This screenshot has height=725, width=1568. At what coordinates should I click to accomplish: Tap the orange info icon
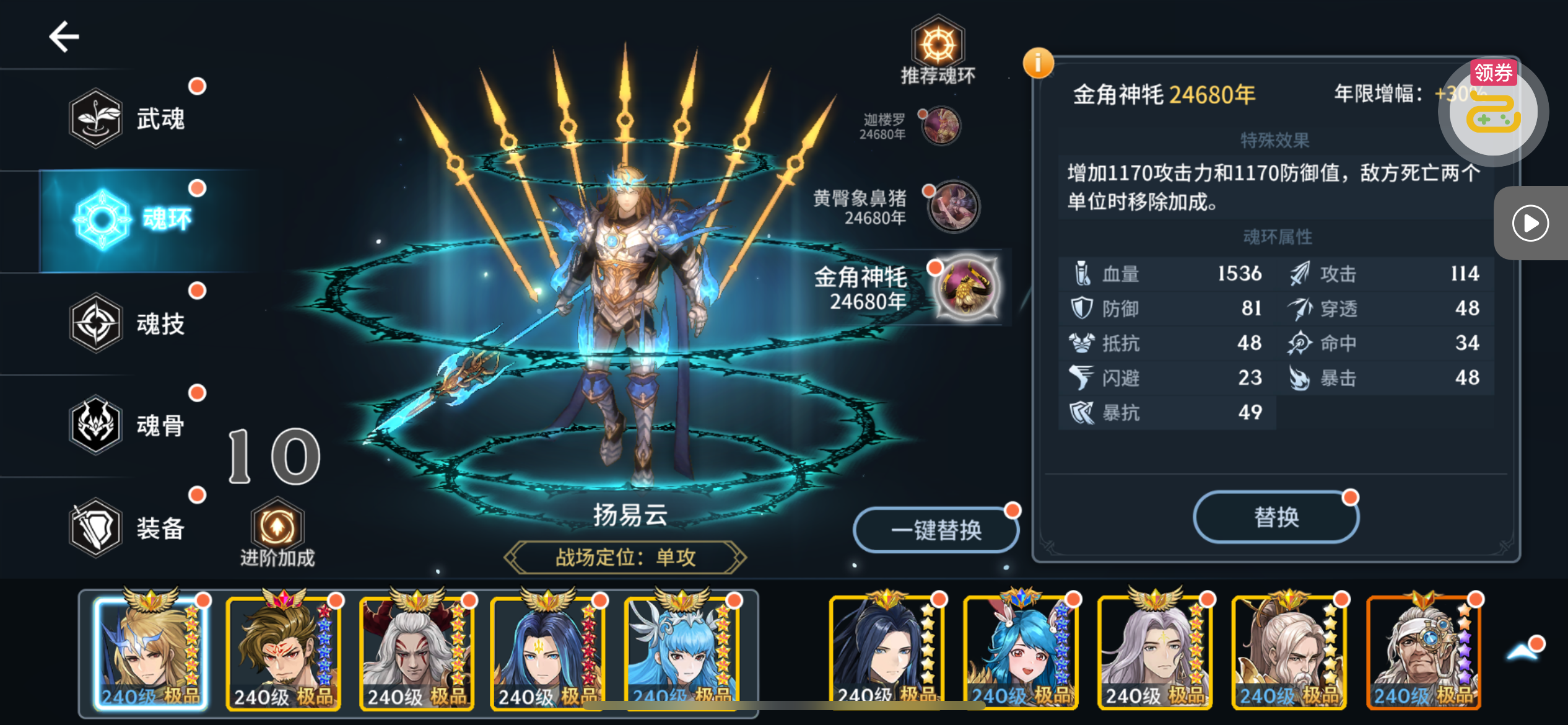[1038, 63]
